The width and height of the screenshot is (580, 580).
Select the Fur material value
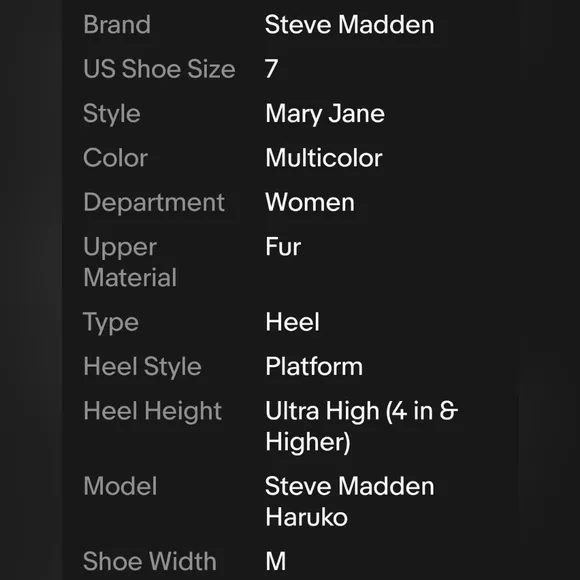tap(283, 247)
